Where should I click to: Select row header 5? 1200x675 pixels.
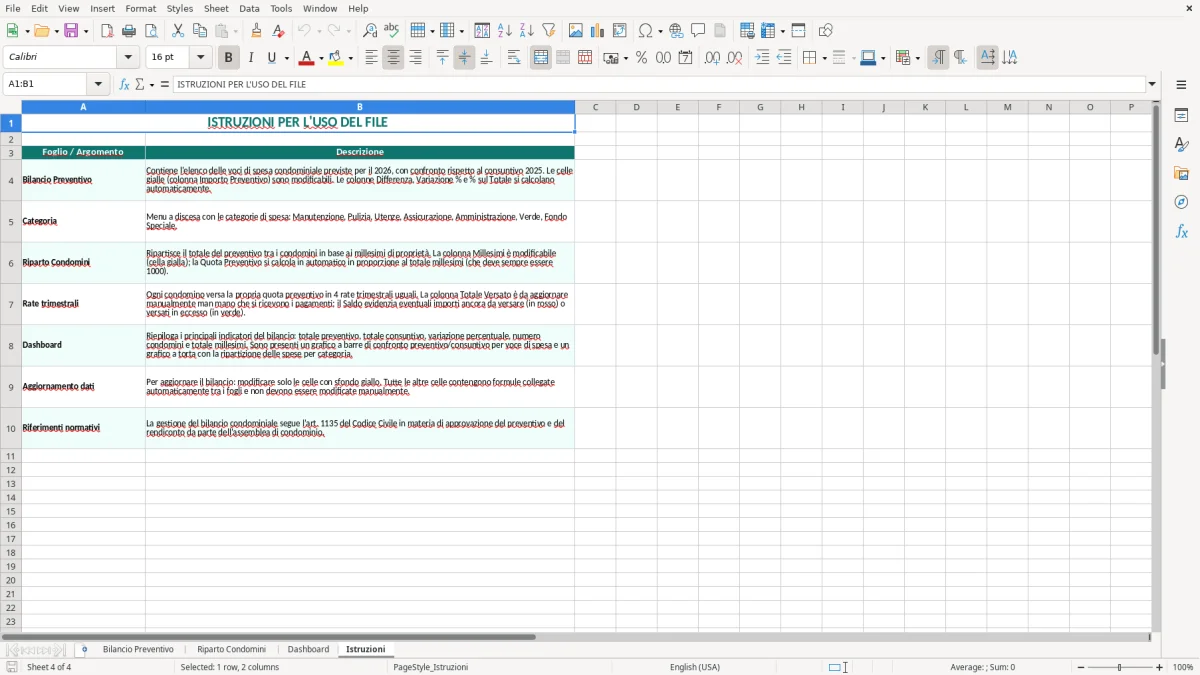pyautogui.click(x=11, y=222)
